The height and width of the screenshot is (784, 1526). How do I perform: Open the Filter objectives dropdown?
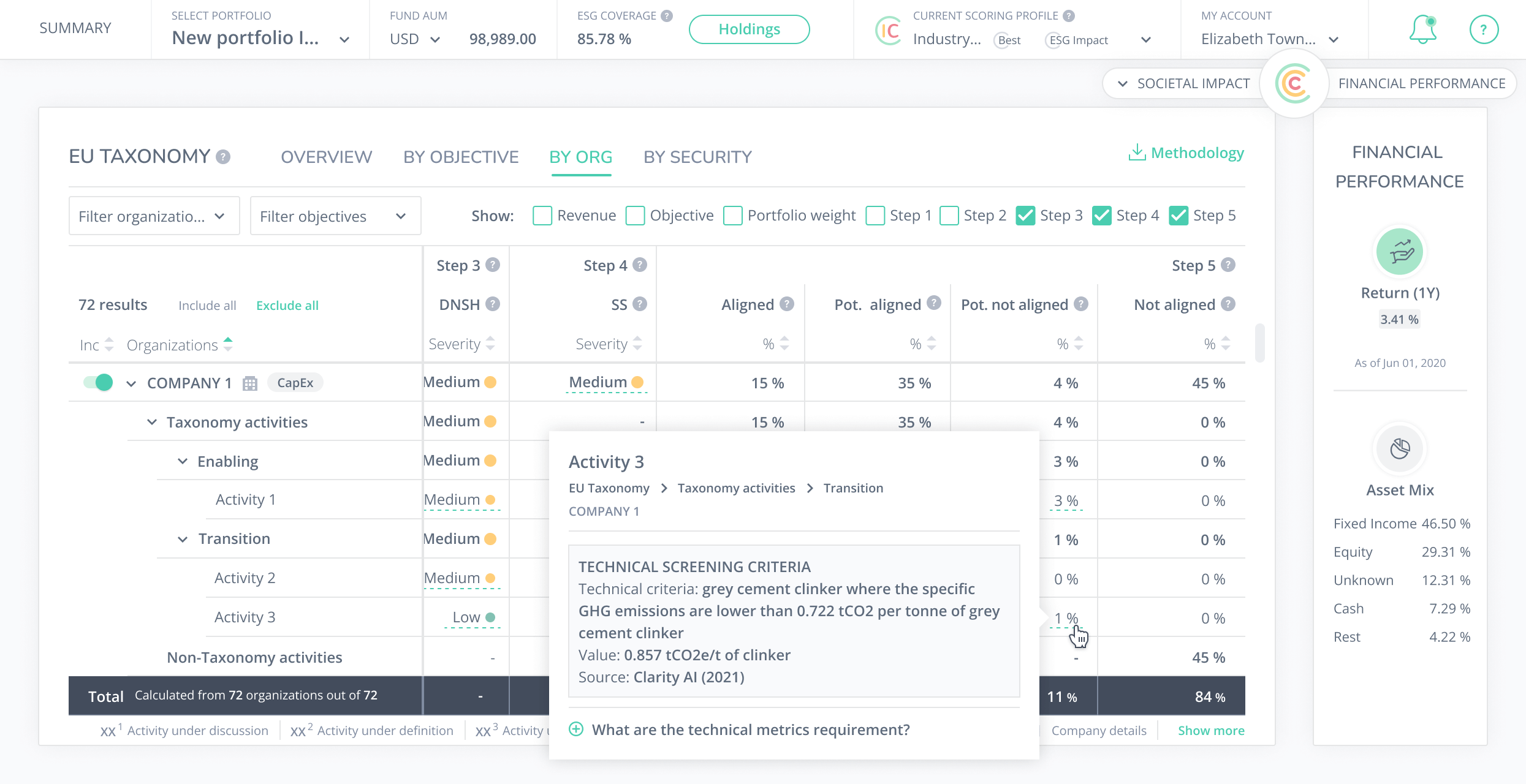(x=335, y=216)
